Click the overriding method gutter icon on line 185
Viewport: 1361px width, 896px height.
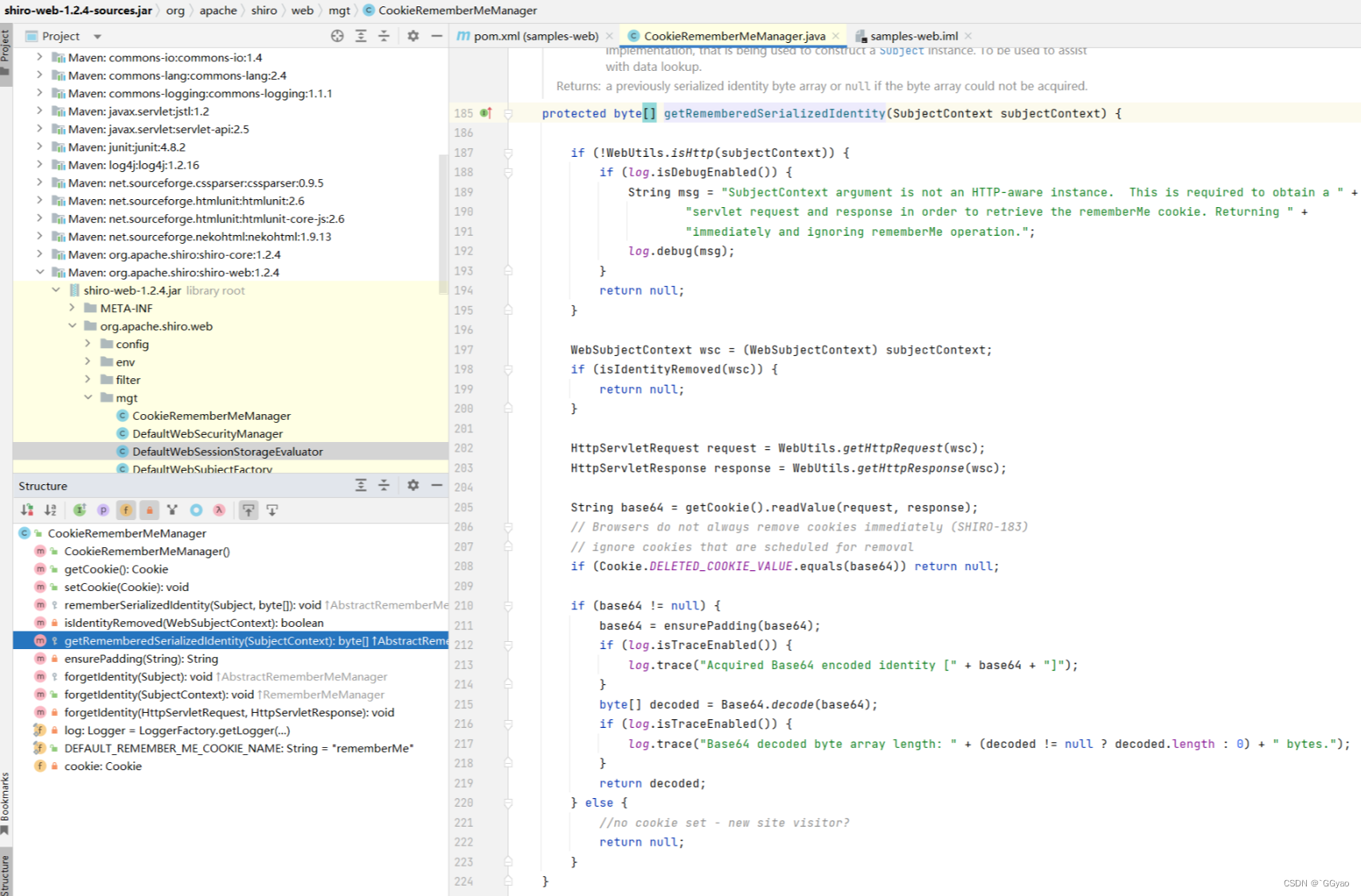point(486,113)
